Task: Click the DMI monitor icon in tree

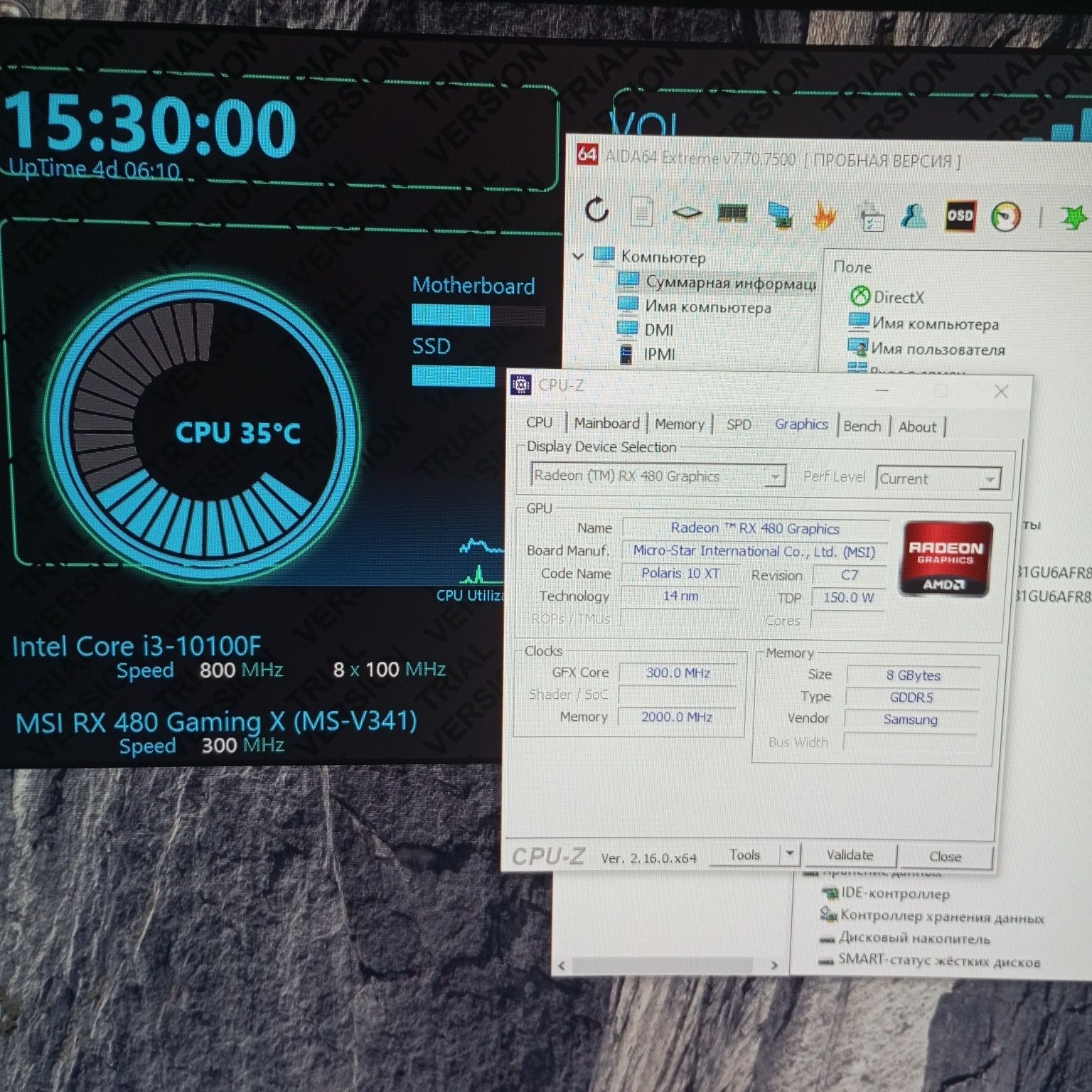Action: click(627, 328)
